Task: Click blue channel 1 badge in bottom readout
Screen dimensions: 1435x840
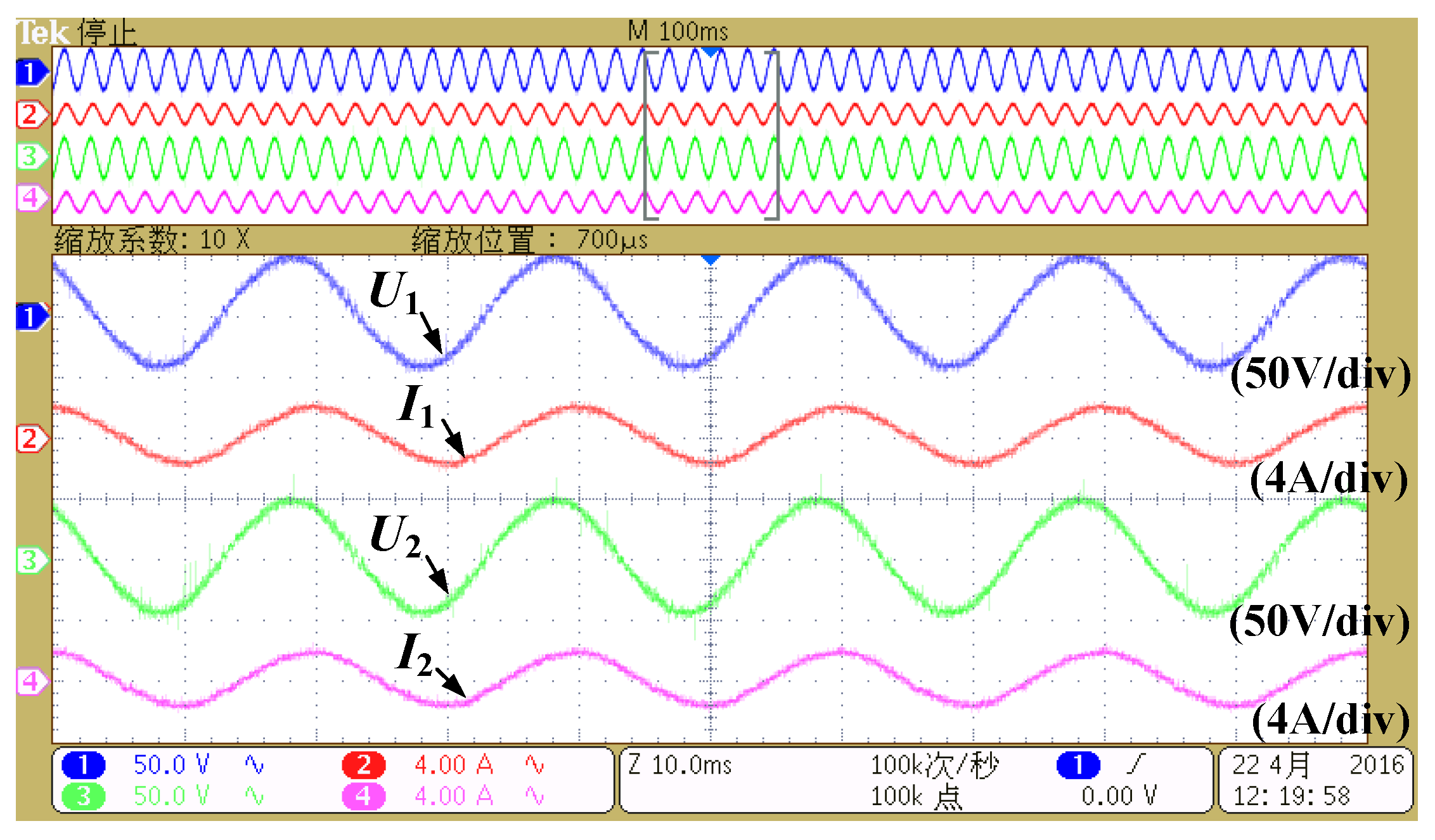Action: [x=83, y=765]
